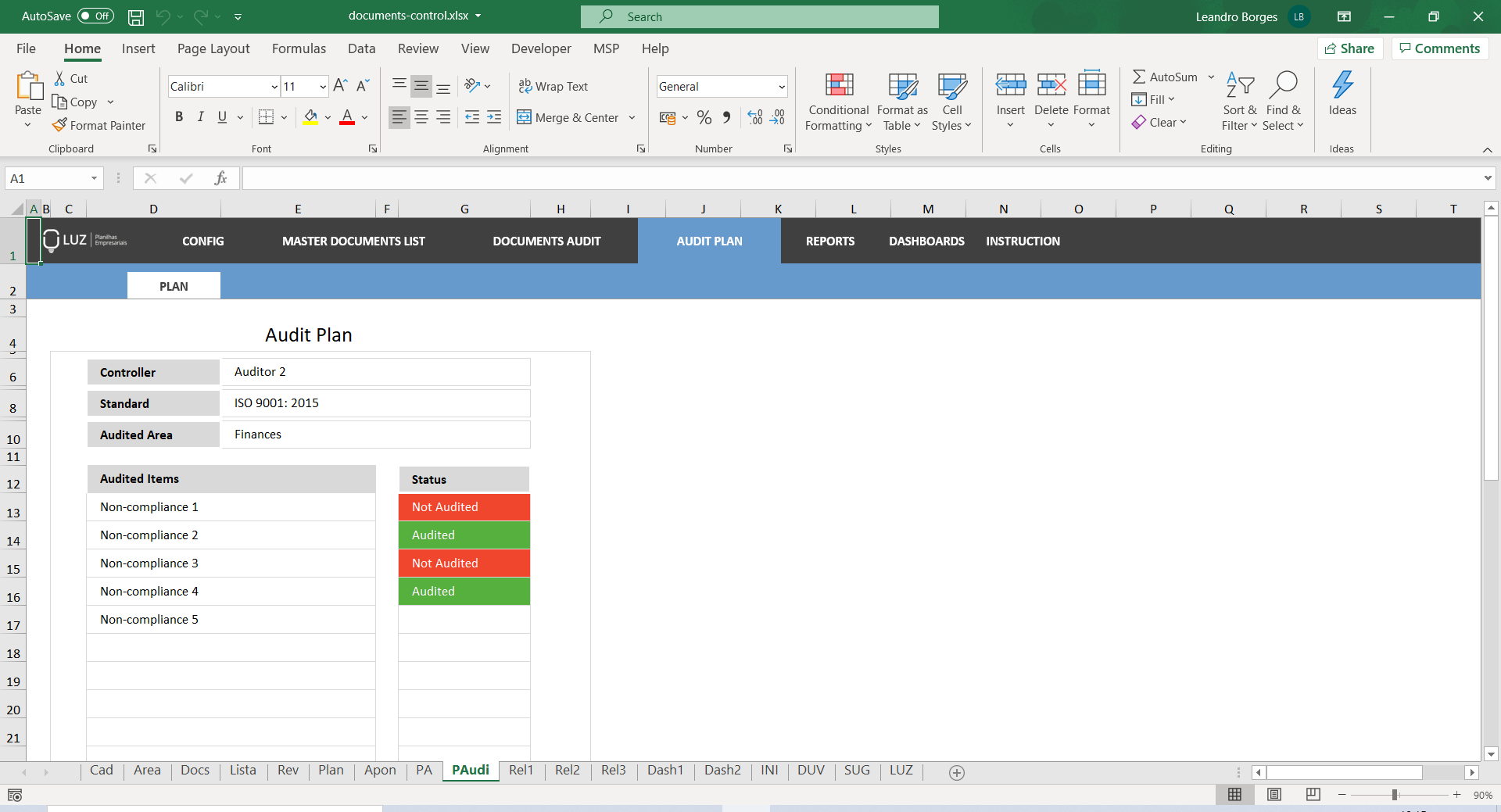Open Sort & Filter
This screenshot has height=812, width=1501.
click(1239, 100)
